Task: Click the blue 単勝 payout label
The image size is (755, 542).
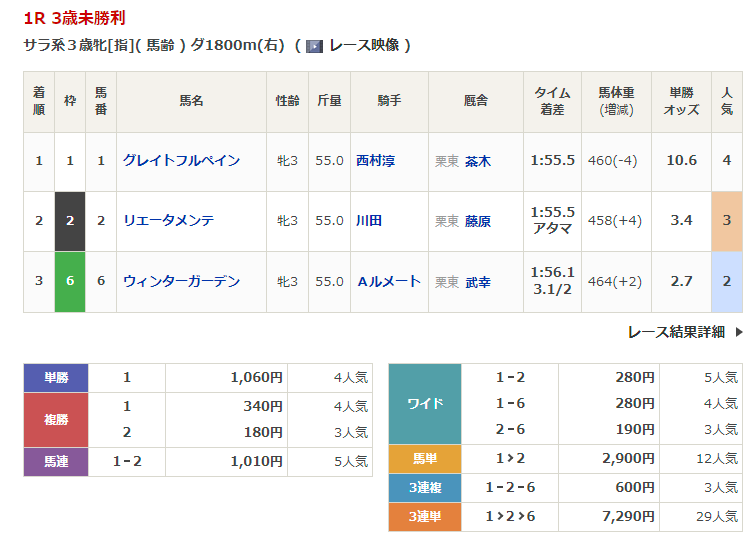Action: 56,378
